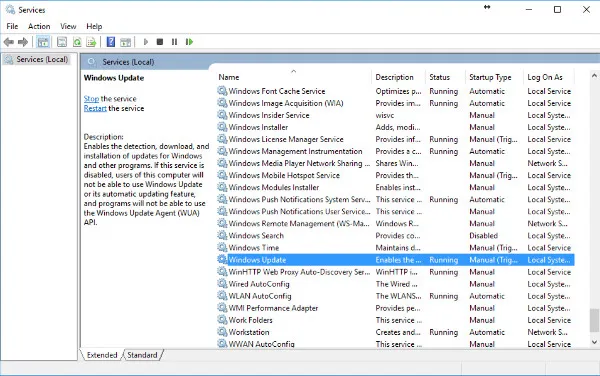Click Disabled startup type of Windows Search
Screen dimensions: 600x376
pyautogui.click(x=484, y=235)
